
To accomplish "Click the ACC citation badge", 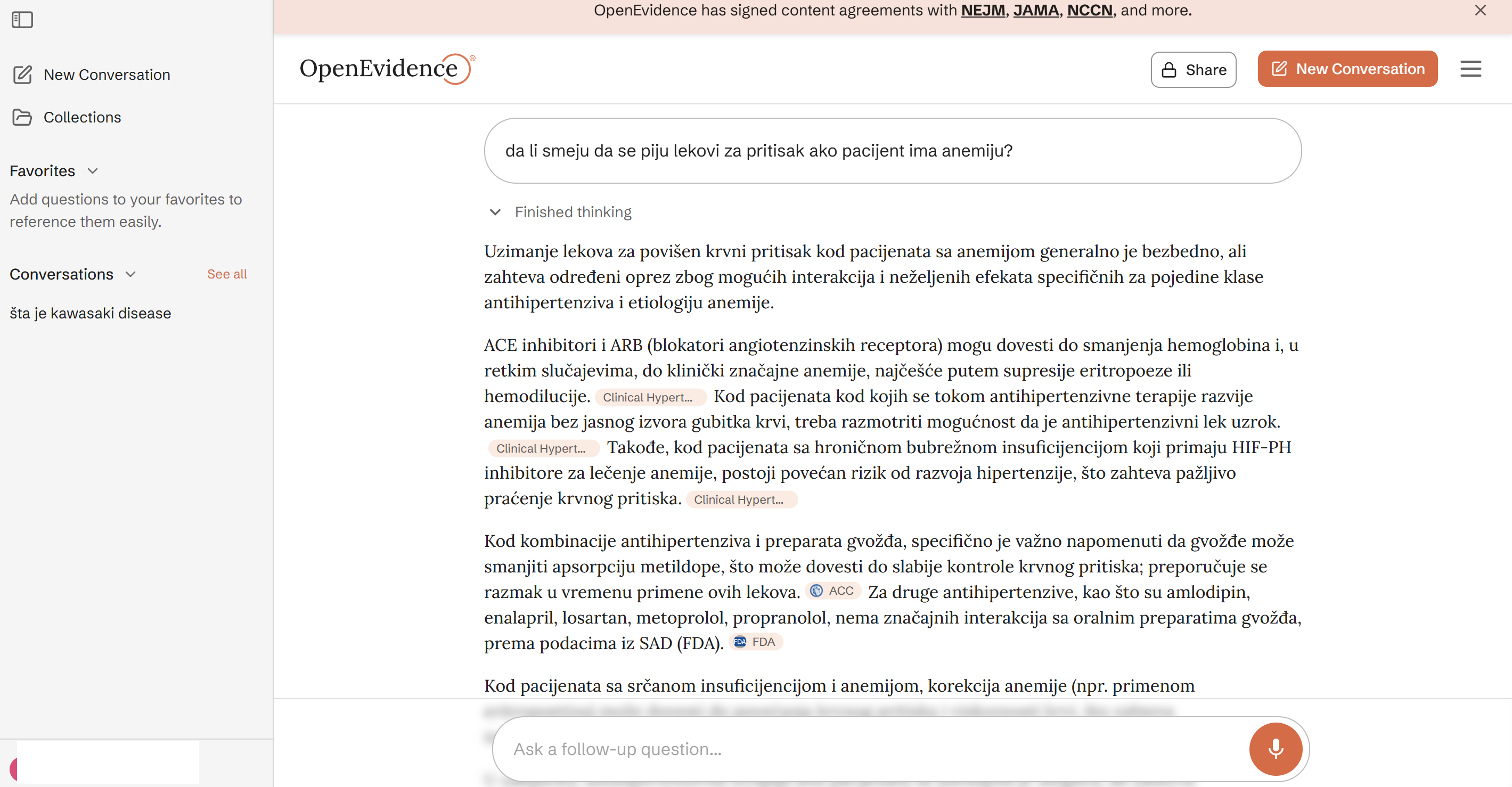I will 833,591.
